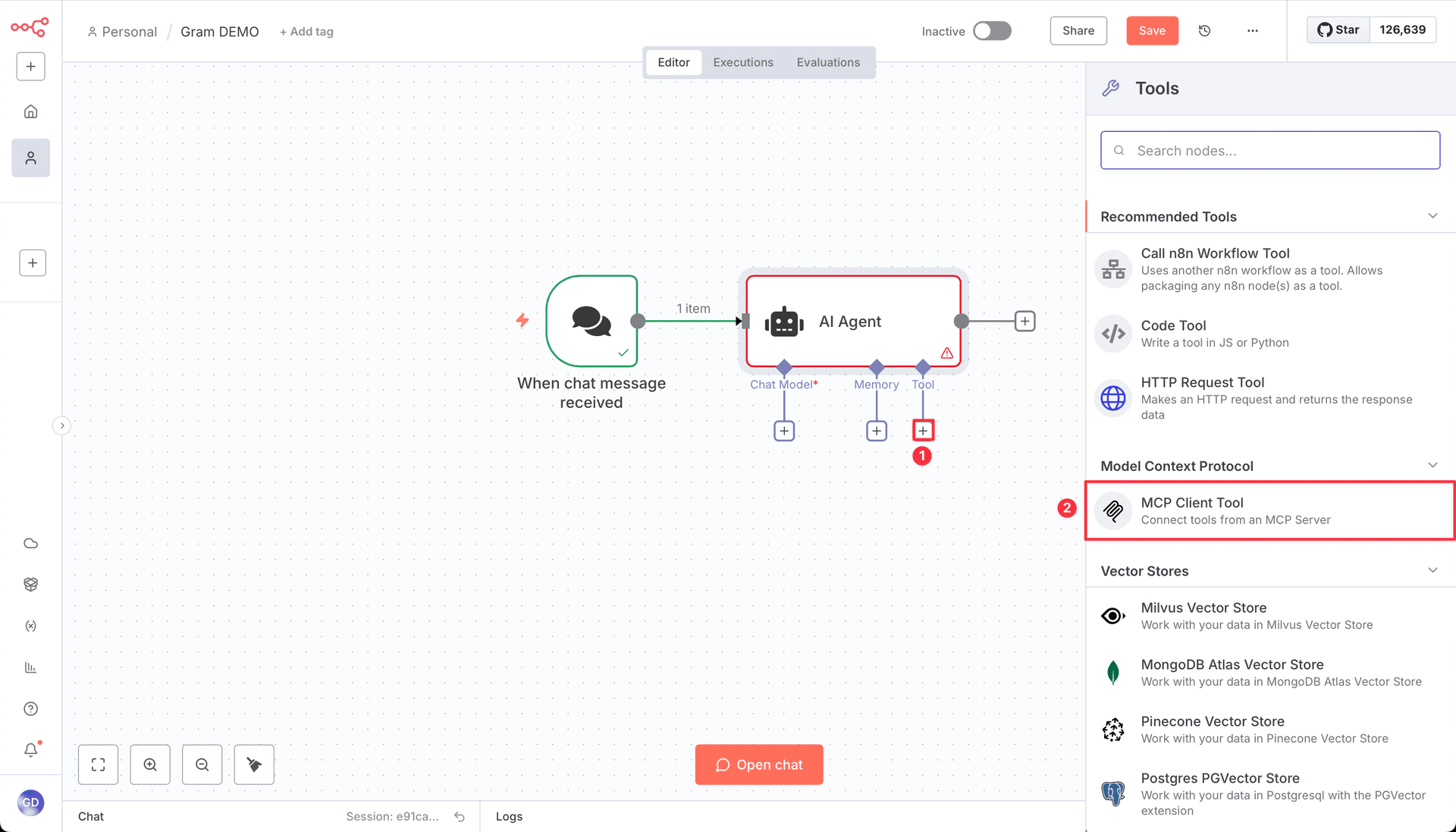Type in the Search nodes field
This screenshot has height=832, width=1456.
pos(1269,150)
